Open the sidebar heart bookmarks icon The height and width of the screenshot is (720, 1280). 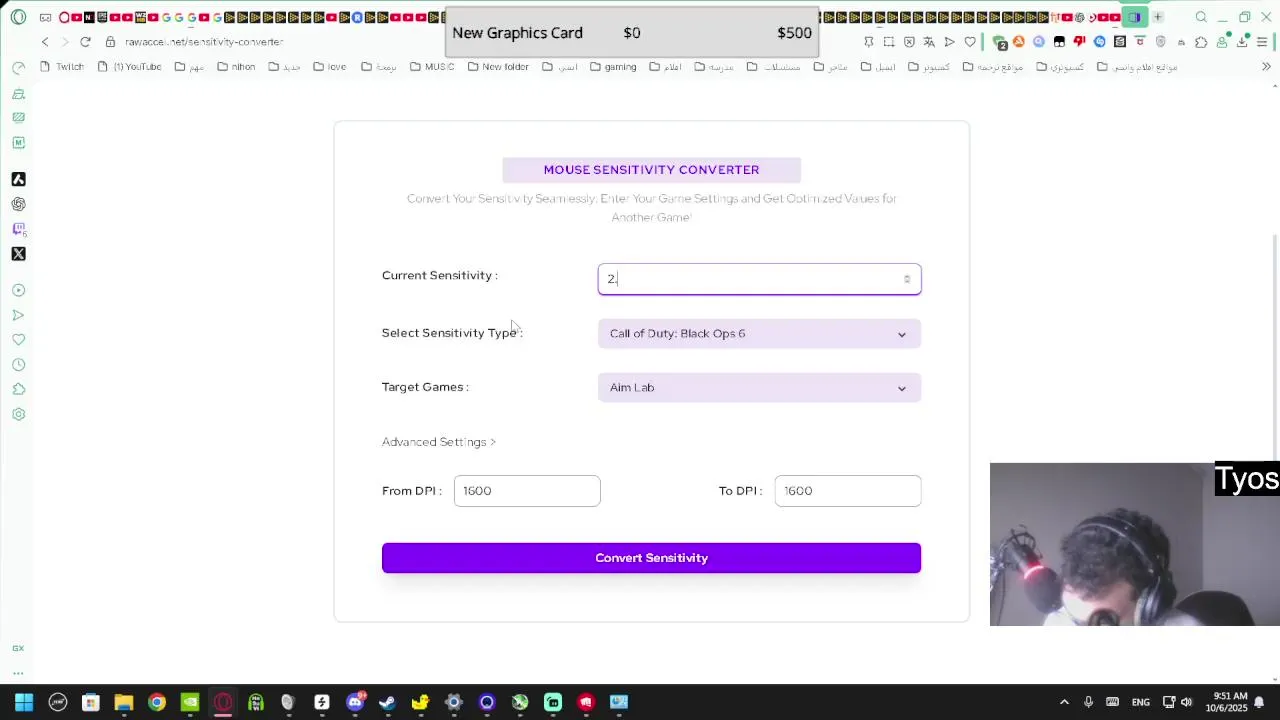[x=18, y=340]
